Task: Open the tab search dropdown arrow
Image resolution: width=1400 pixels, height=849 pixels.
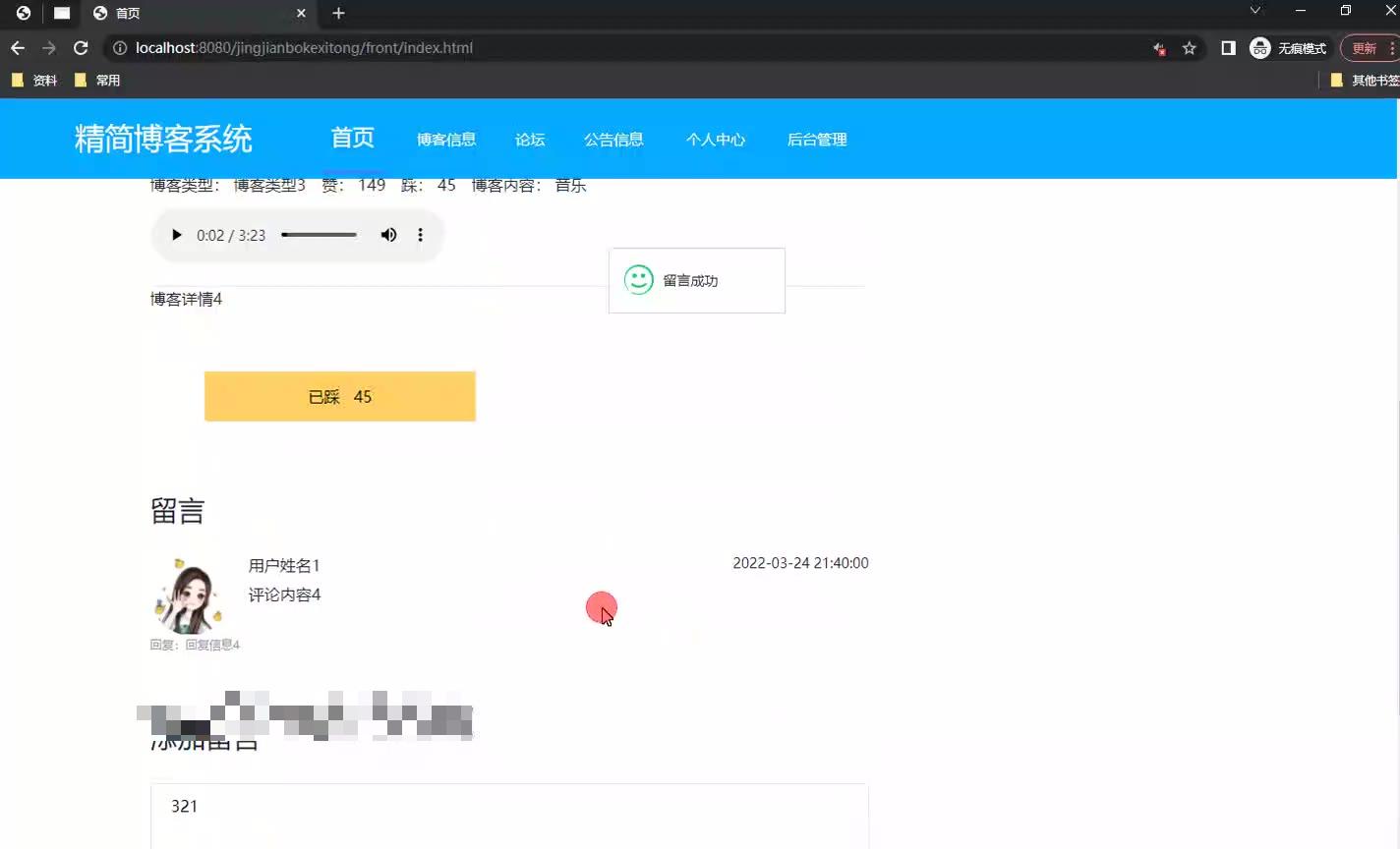Action: click(x=1255, y=10)
